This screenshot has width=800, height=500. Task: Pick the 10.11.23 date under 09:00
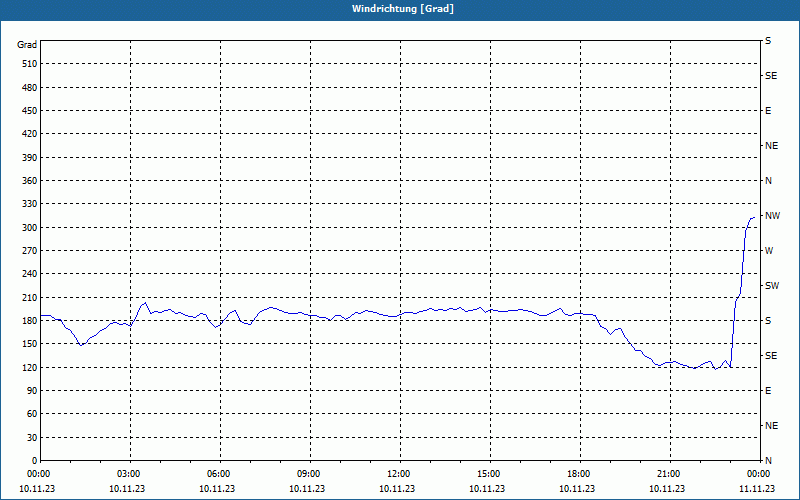[x=307, y=489]
